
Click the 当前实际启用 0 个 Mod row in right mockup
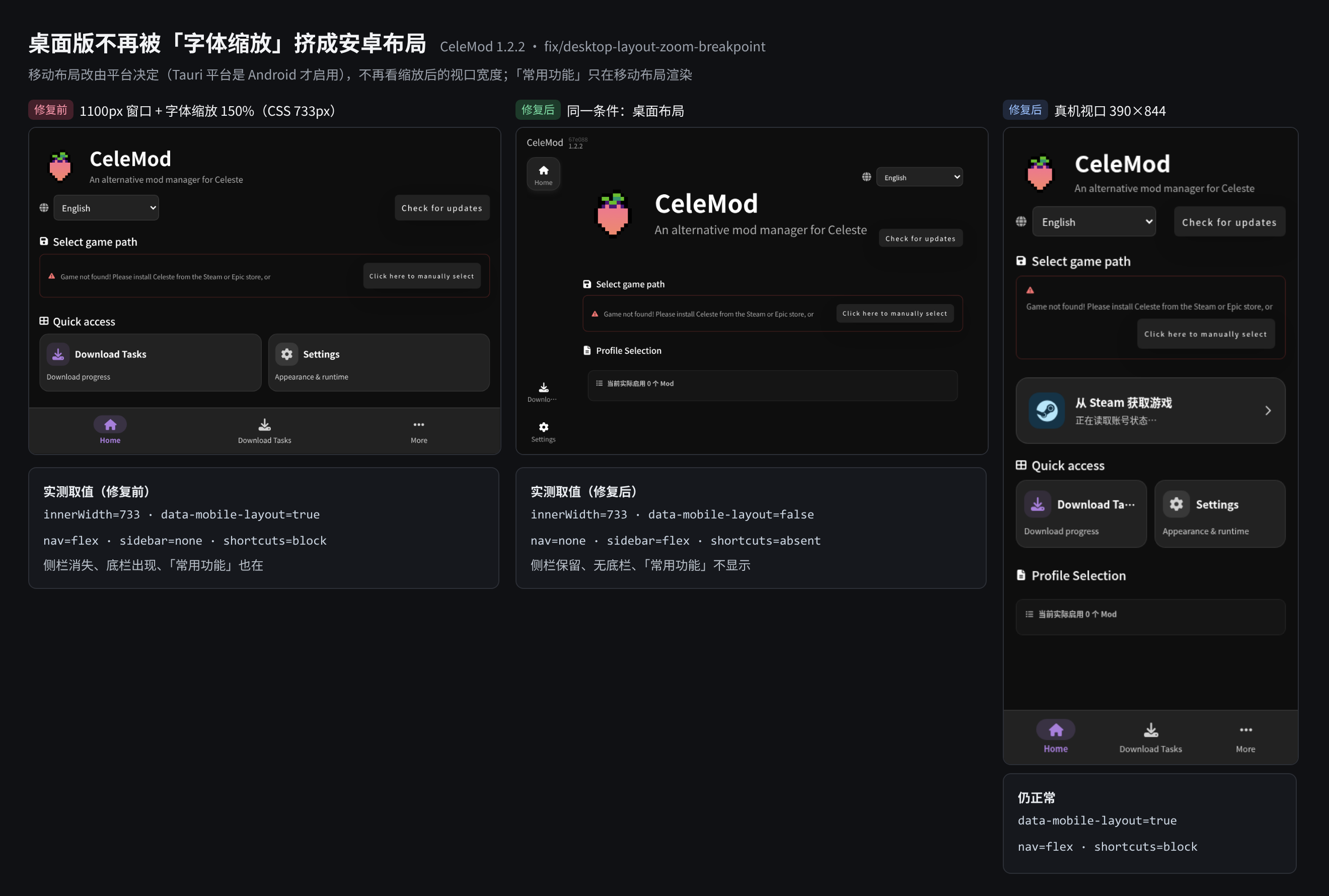[1151, 616]
